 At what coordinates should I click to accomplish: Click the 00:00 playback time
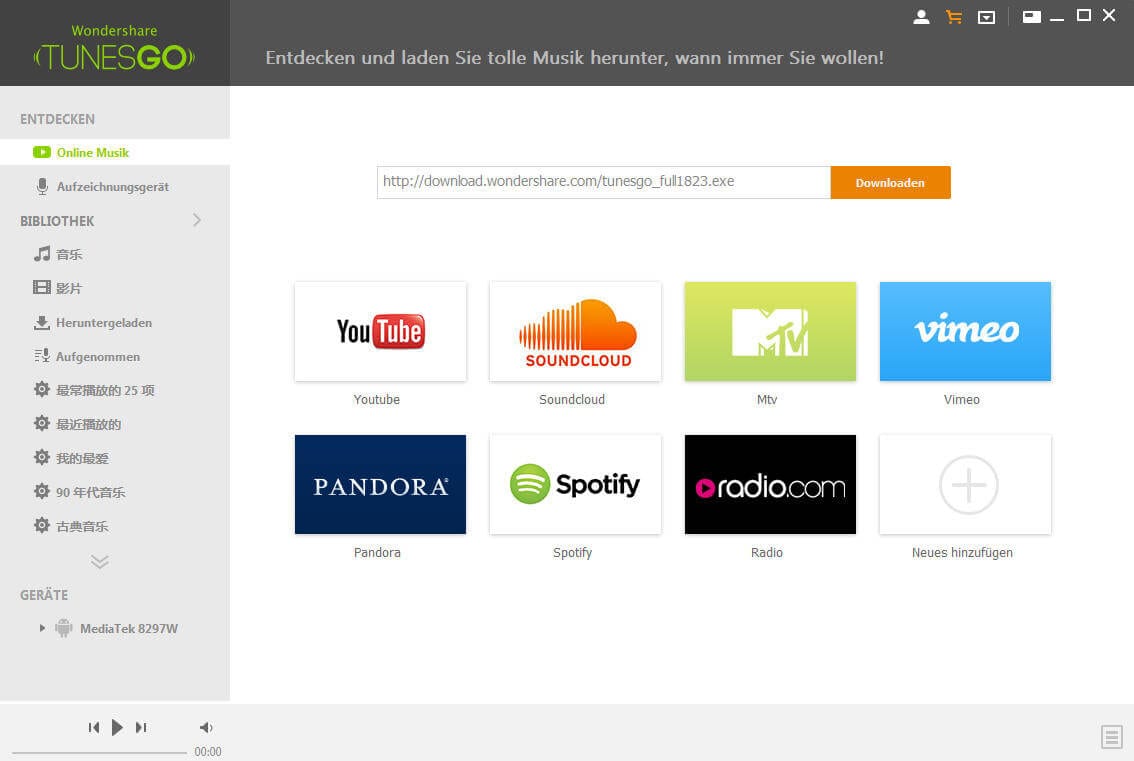(x=208, y=752)
